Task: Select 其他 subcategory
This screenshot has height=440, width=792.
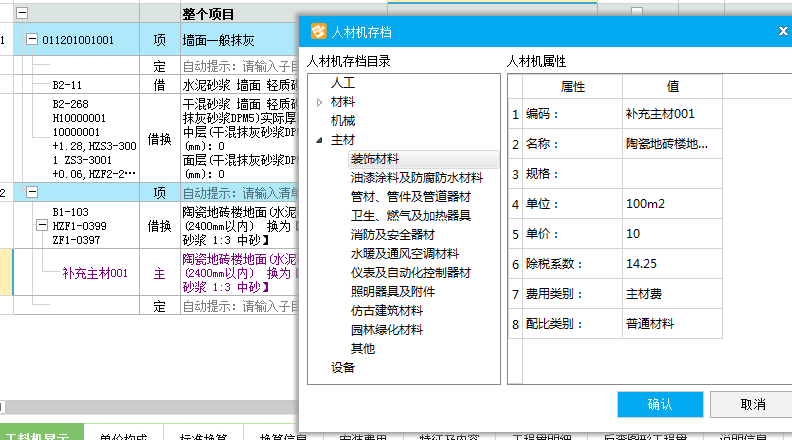Action: click(x=363, y=349)
